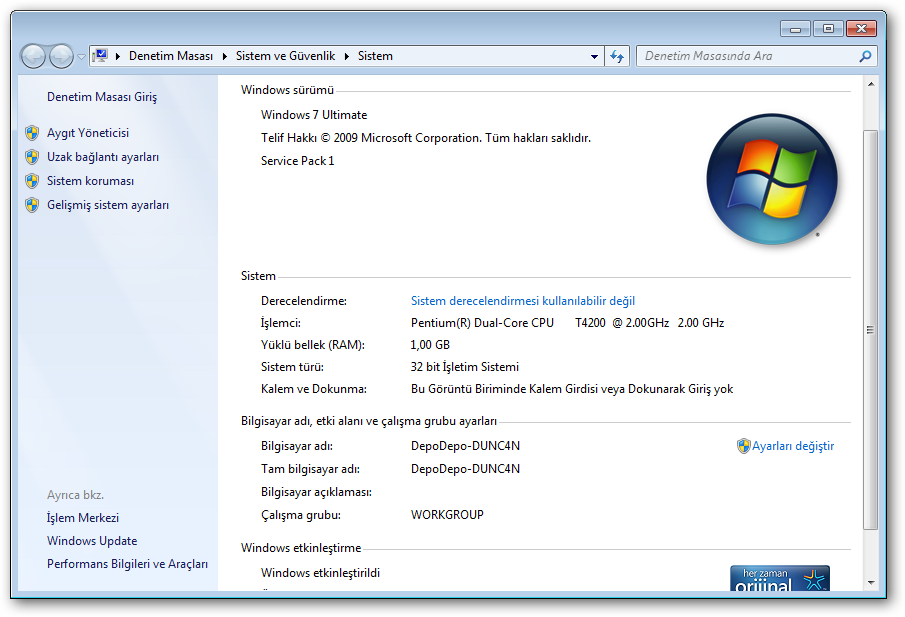Click computer name DepoDepo-DUNC4N beside Bilgisayar adı
The width and height of the screenshot is (905, 617).
pyautogui.click(x=465, y=446)
